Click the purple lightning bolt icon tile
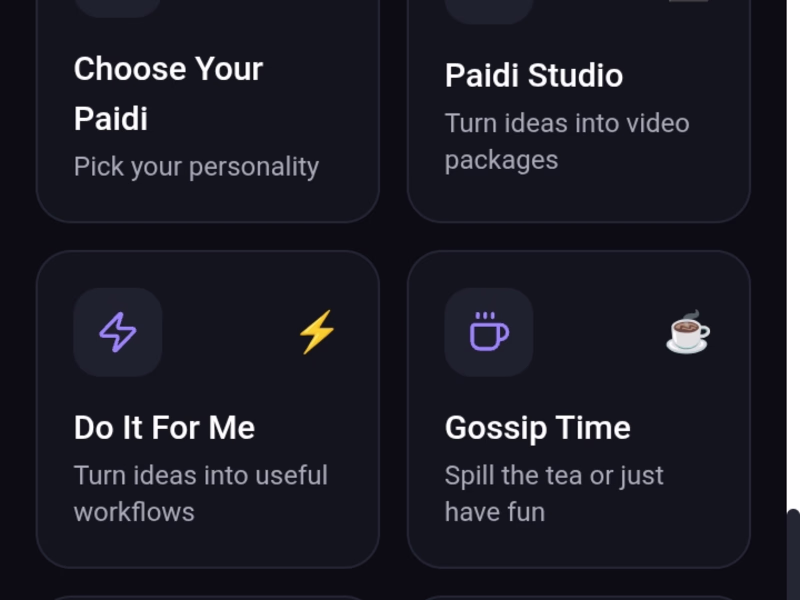The image size is (800, 600). (x=118, y=332)
